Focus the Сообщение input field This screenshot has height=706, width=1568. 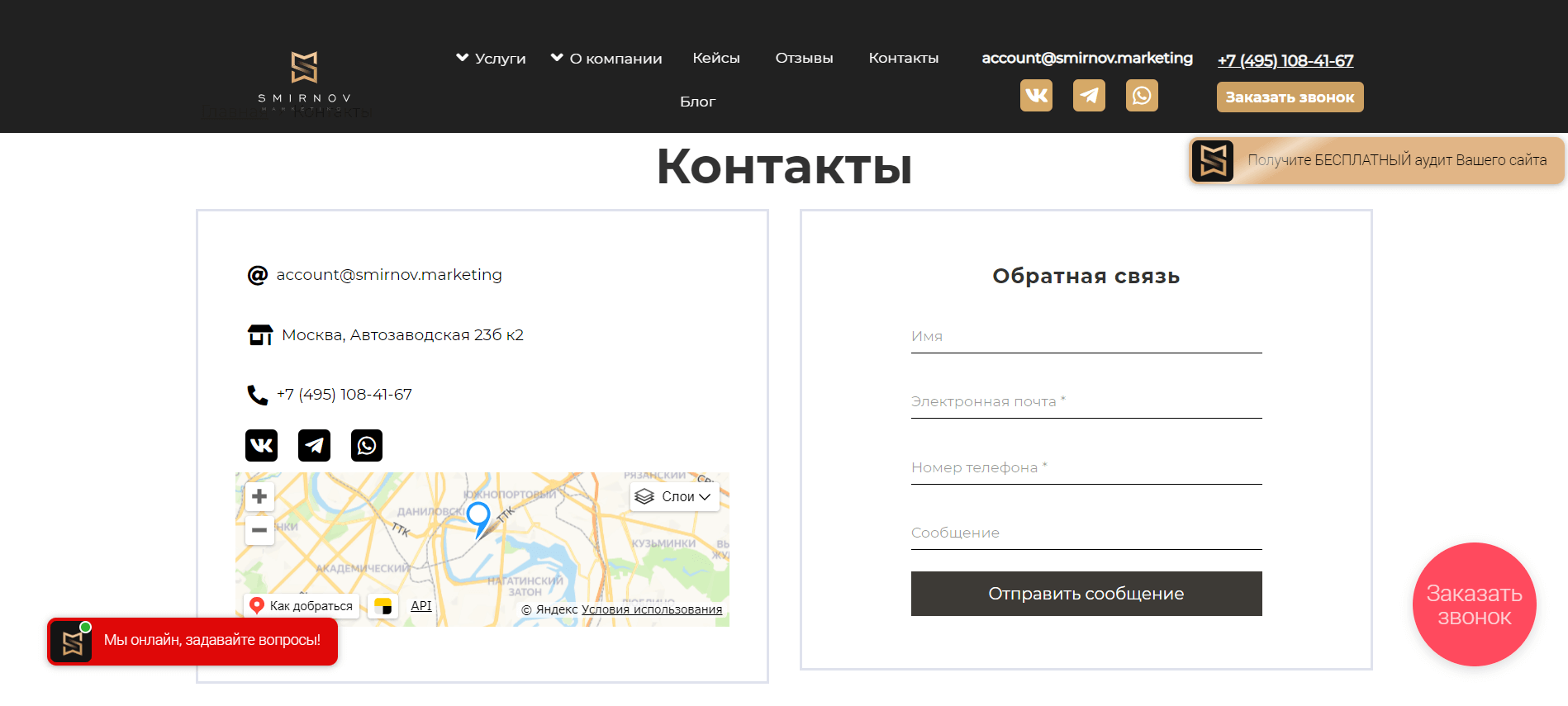[x=1086, y=533]
